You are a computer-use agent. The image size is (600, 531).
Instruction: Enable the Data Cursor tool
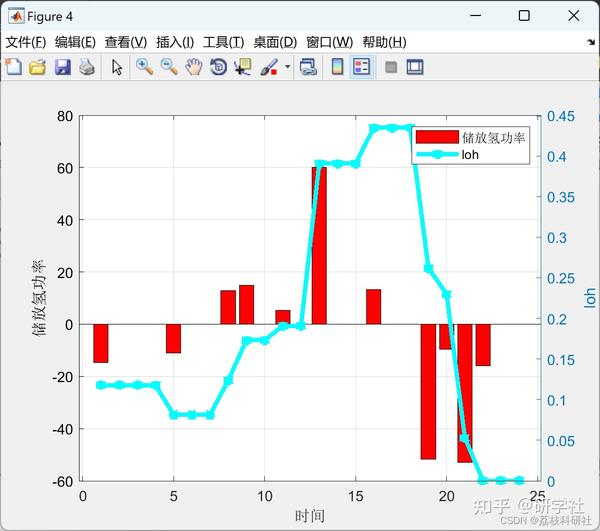point(243,67)
